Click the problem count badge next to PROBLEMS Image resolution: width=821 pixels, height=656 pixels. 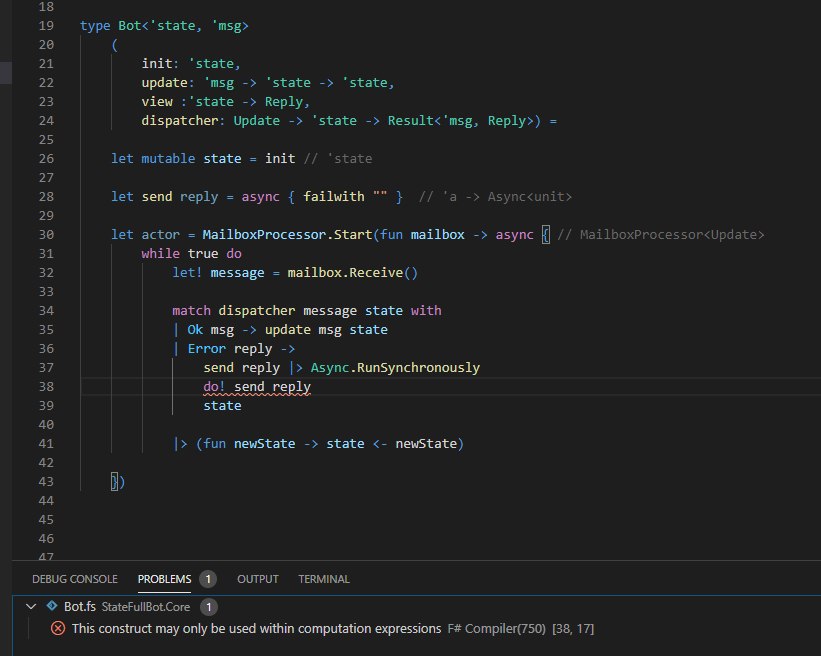click(x=207, y=579)
